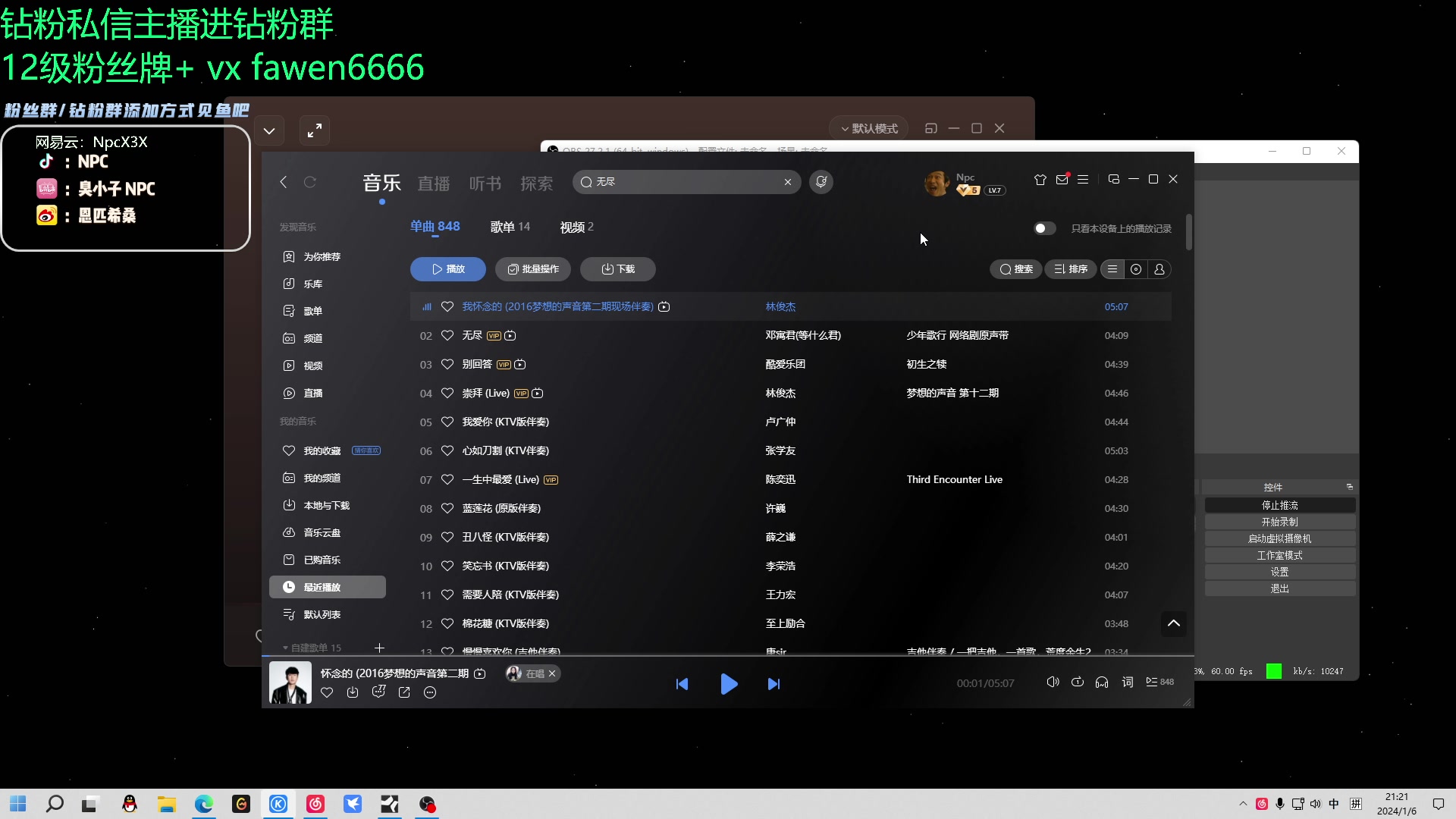Download the currently playing song in player bar
The image size is (1456, 819).
click(353, 692)
